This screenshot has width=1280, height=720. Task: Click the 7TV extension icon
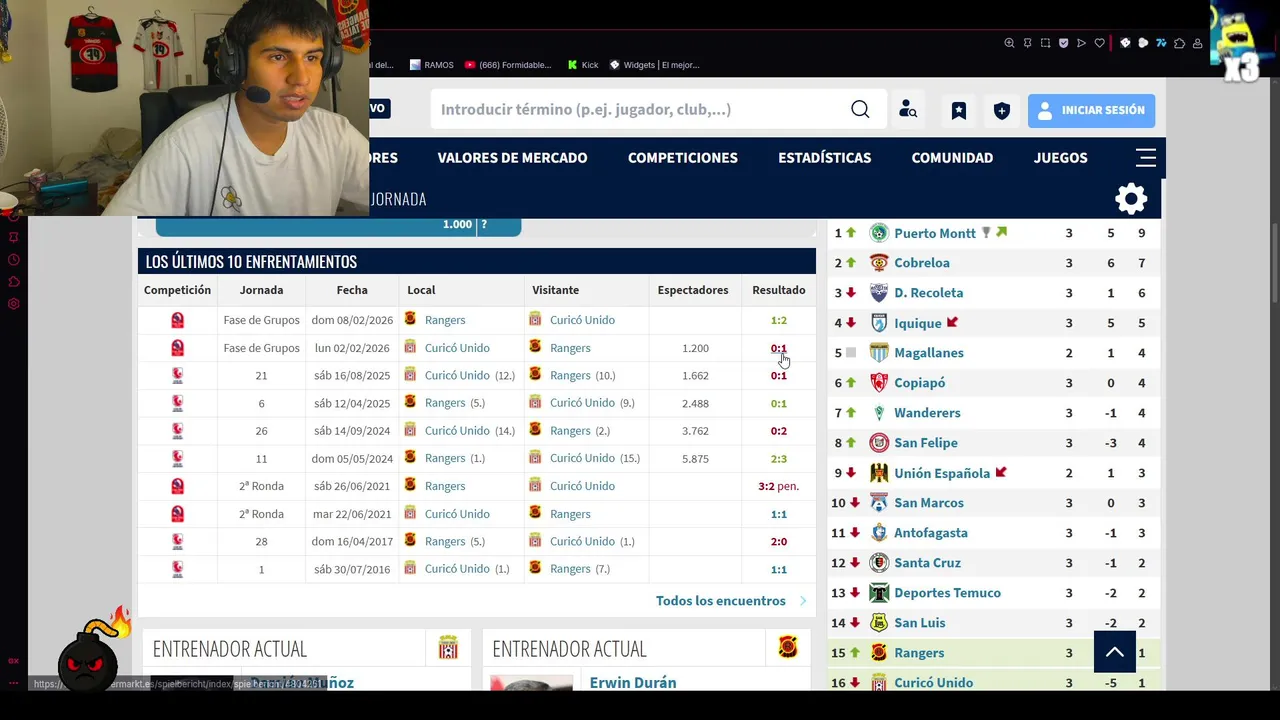click(x=1161, y=43)
